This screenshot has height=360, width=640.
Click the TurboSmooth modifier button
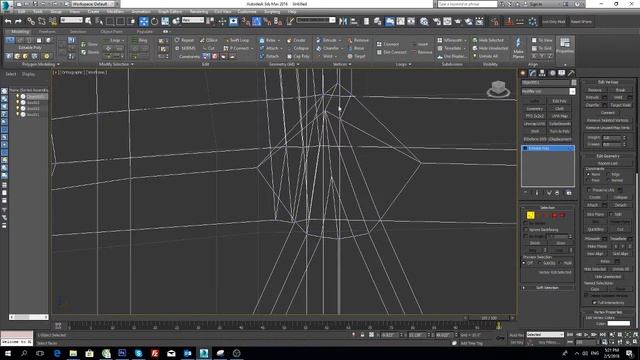[x=559, y=124]
